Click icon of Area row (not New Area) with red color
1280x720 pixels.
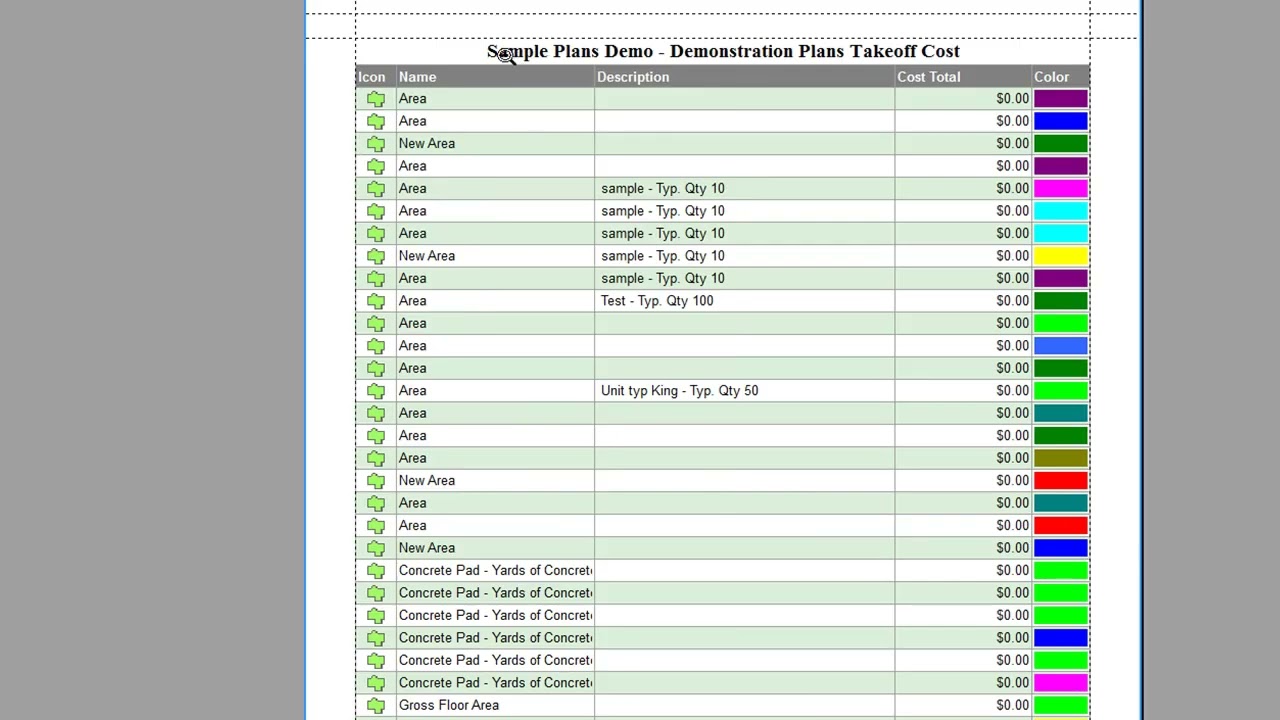(376, 526)
